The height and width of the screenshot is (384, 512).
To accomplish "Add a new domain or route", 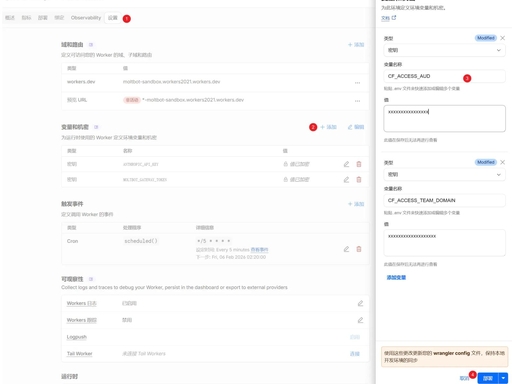I will coord(356,45).
